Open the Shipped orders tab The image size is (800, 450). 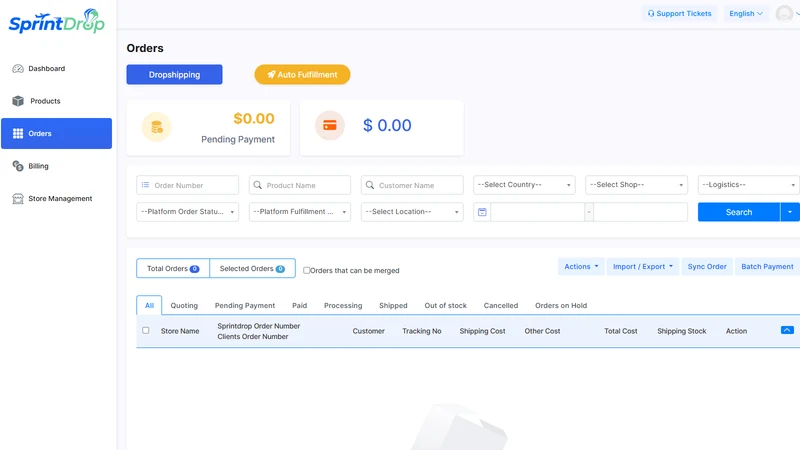(x=393, y=305)
